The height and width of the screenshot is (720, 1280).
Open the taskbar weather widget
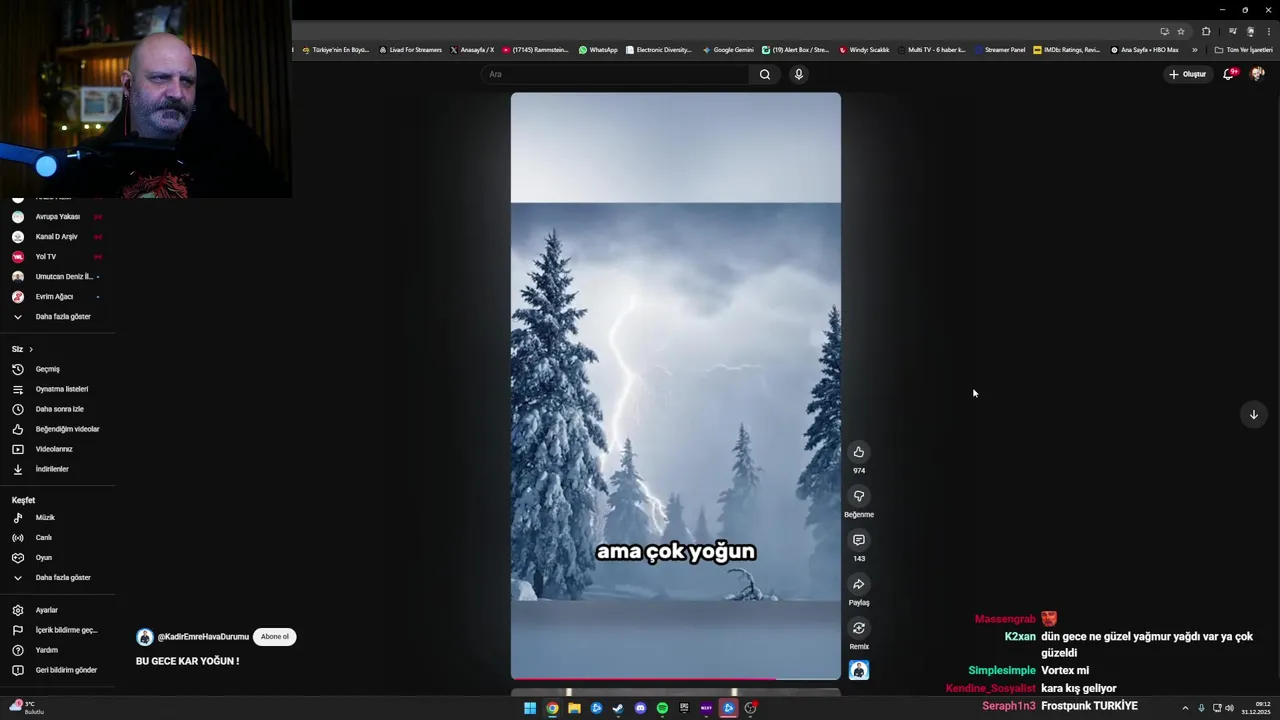click(27, 707)
